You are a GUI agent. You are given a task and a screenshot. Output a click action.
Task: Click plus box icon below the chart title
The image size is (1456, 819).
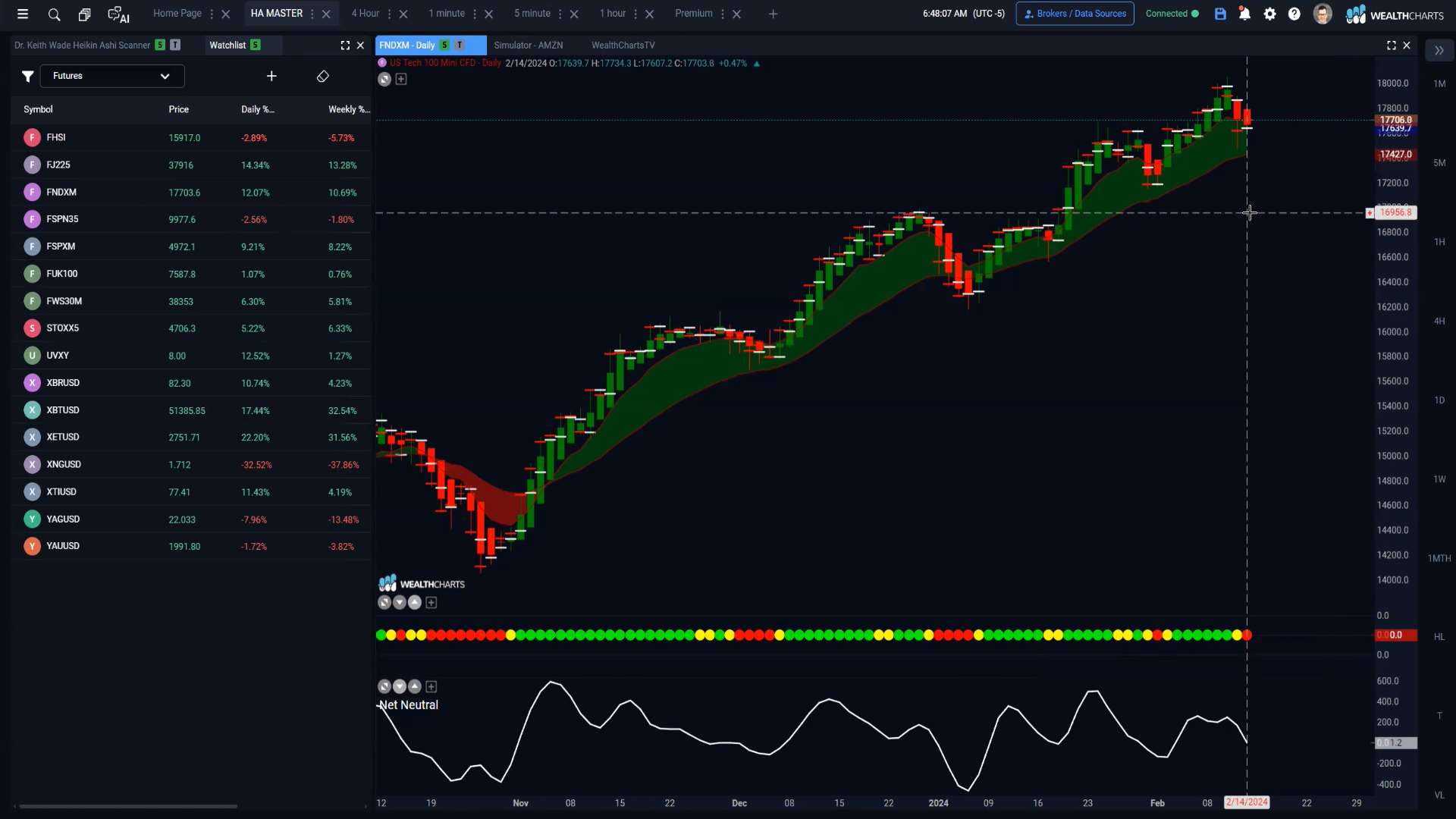[401, 79]
